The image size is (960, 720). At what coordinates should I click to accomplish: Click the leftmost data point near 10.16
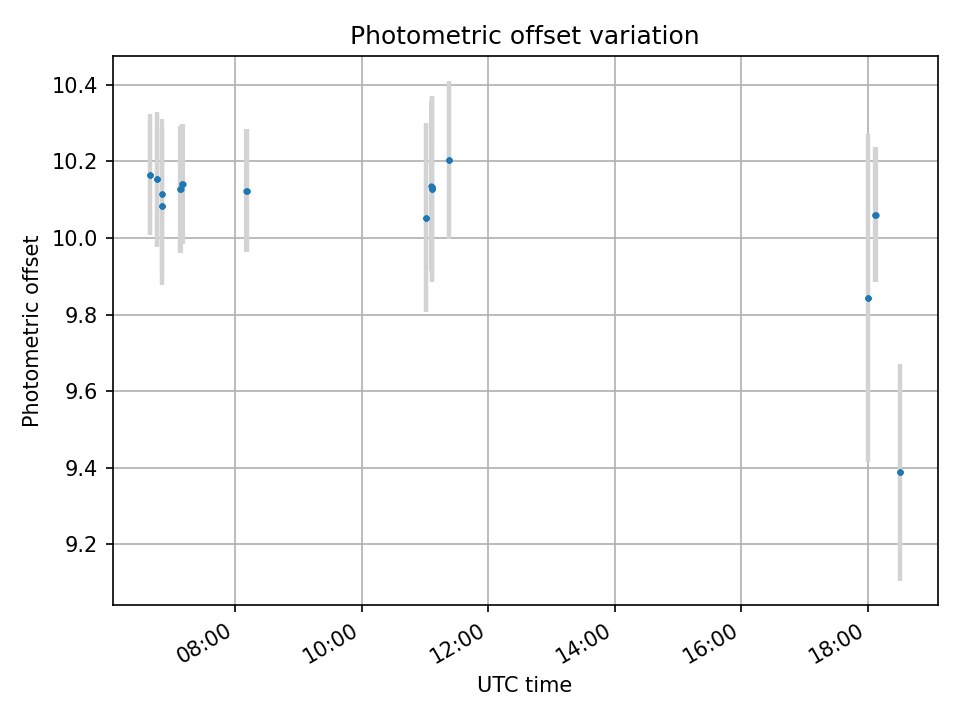150,175
